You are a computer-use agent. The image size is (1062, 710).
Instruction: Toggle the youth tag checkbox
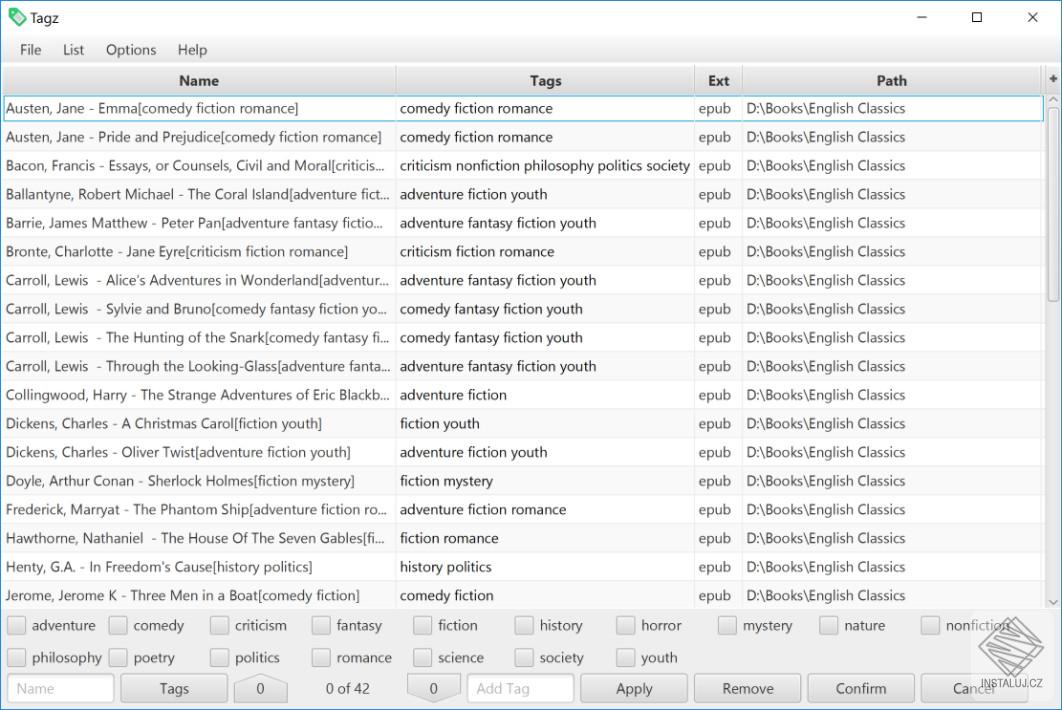coord(626,658)
